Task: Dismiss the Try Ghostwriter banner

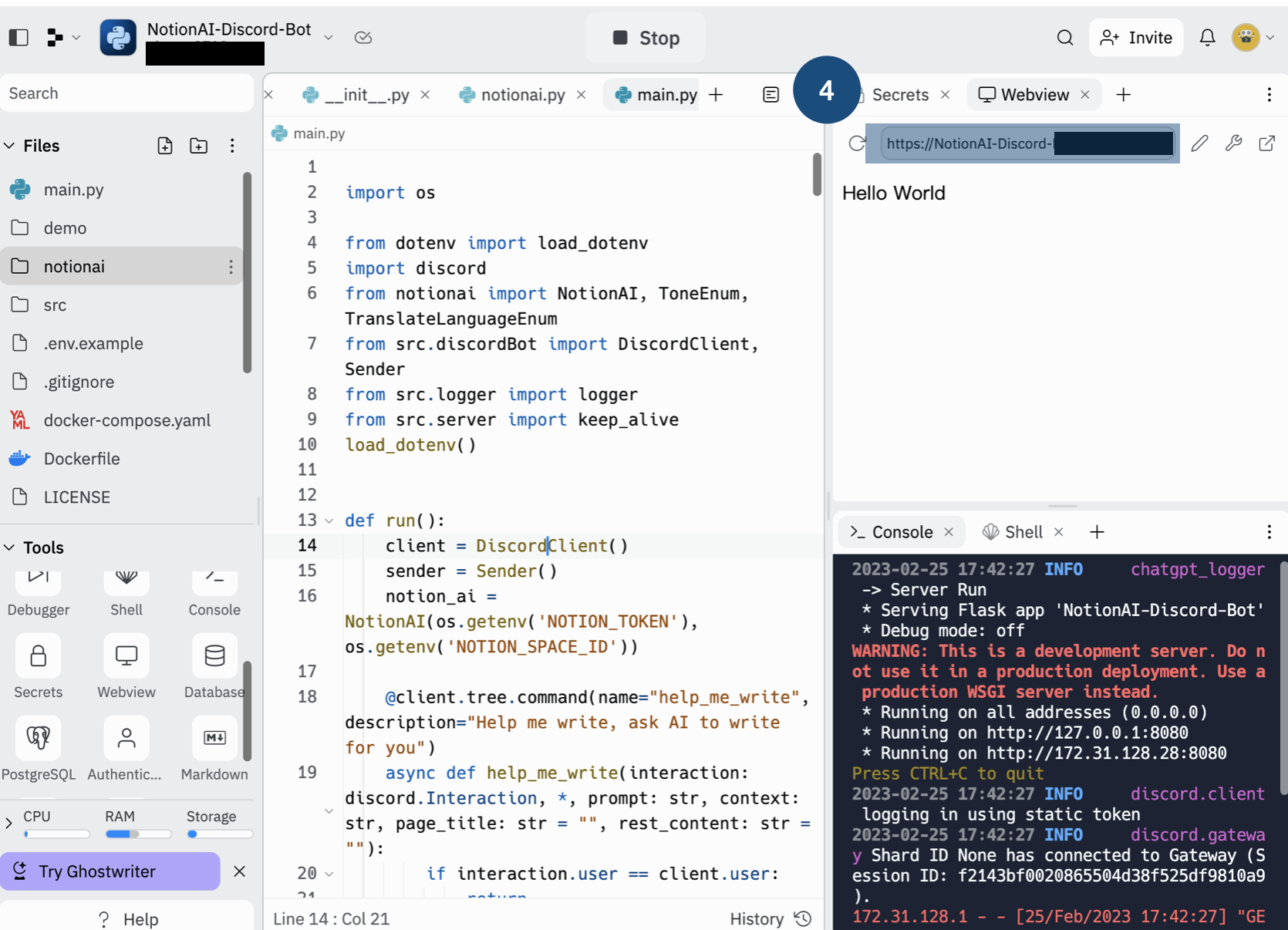Action: pyautogui.click(x=240, y=871)
